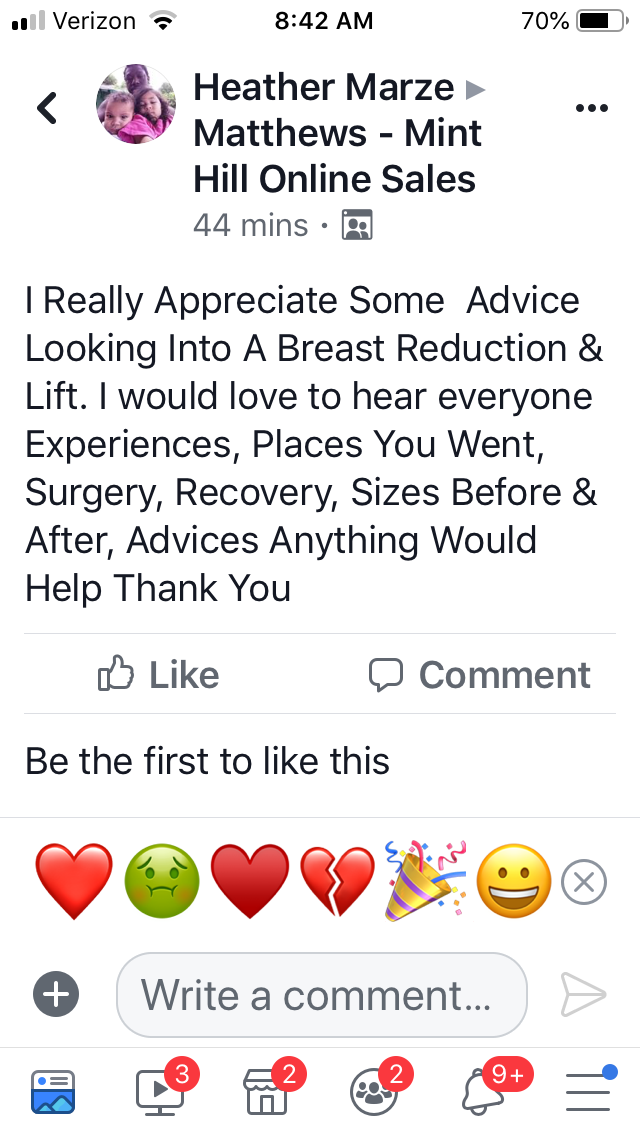Focus the Write a comment field
Image resolution: width=640 pixels, height=1136 pixels.
pyautogui.click(x=322, y=995)
